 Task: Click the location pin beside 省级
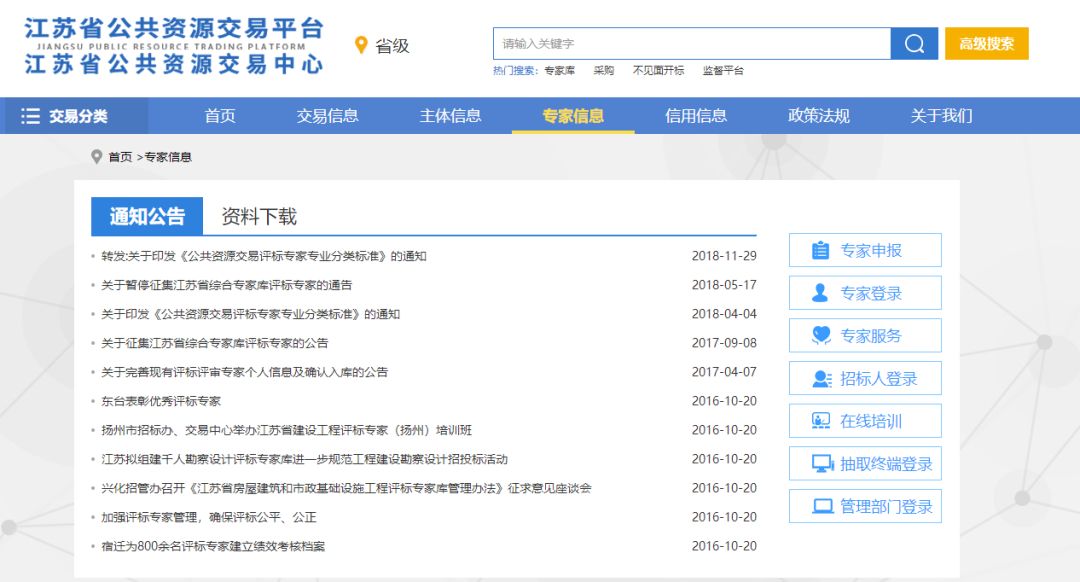tap(362, 44)
